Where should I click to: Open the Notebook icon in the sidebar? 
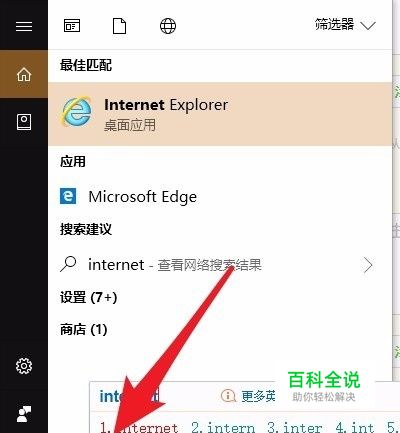coord(24,122)
